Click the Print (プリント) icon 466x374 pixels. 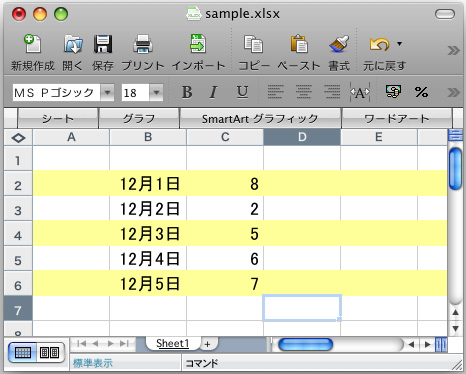pyautogui.click(x=143, y=44)
